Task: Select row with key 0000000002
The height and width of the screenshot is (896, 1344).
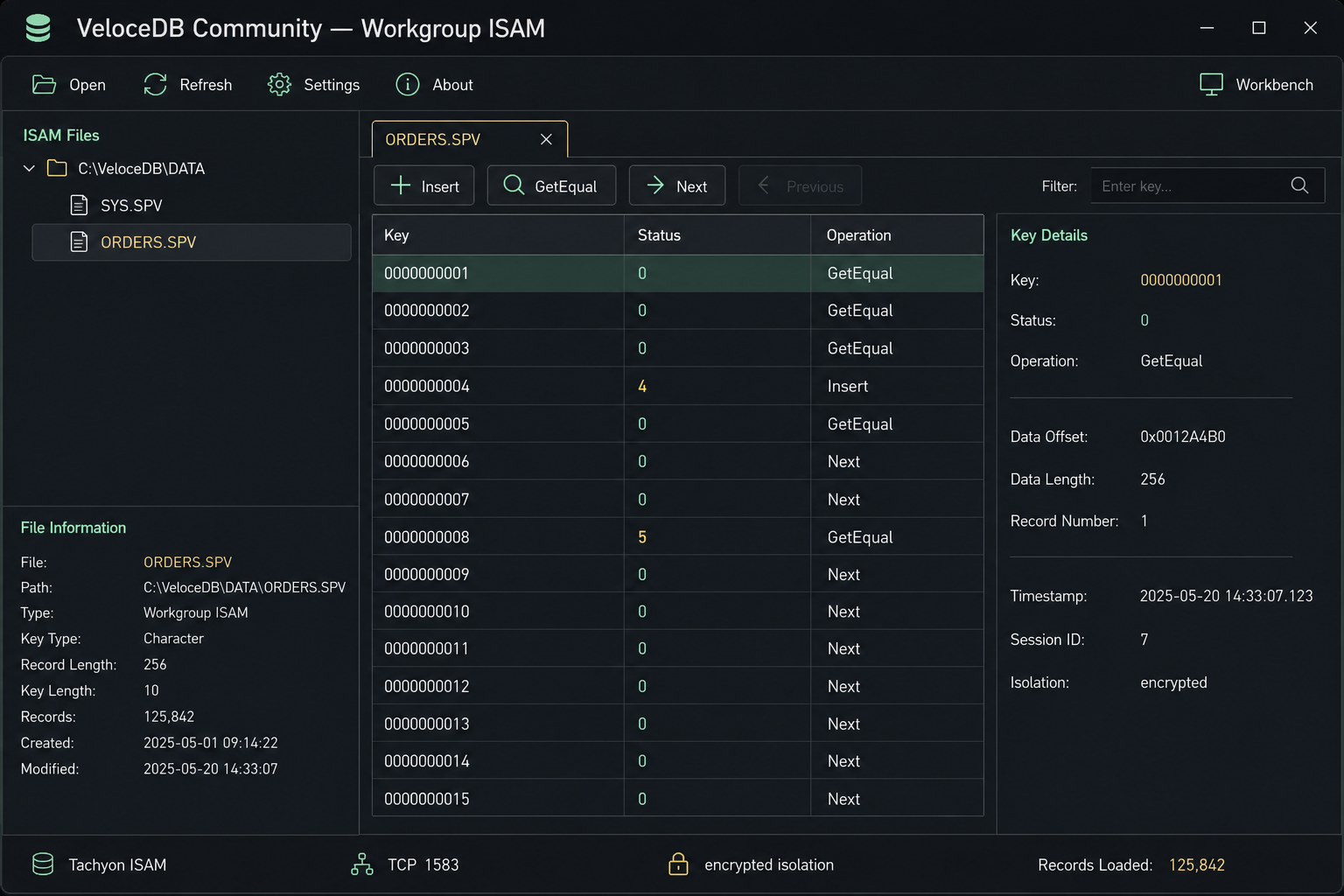Action: [678, 311]
